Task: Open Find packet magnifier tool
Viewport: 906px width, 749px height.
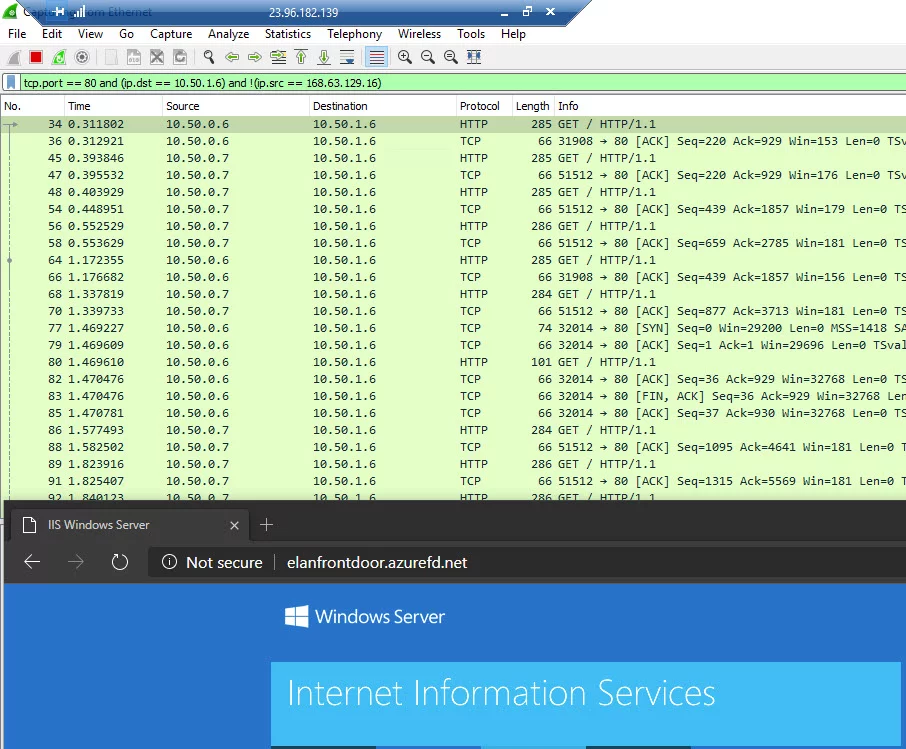Action: pyautogui.click(x=209, y=57)
